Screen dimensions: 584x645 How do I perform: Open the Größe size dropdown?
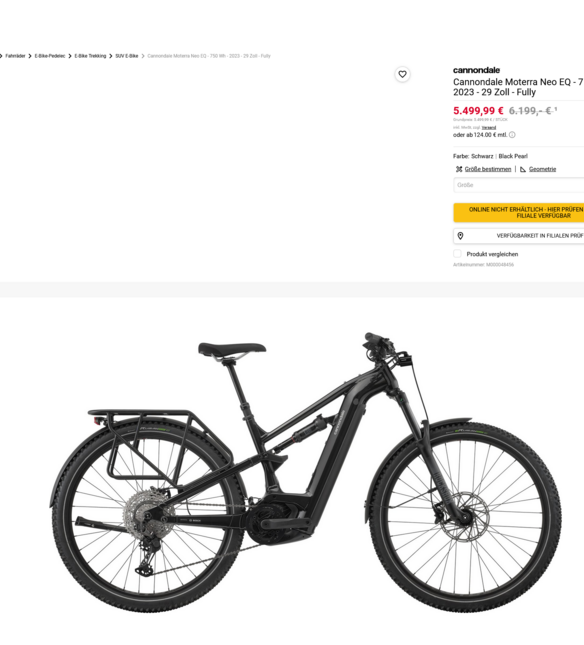(x=519, y=185)
